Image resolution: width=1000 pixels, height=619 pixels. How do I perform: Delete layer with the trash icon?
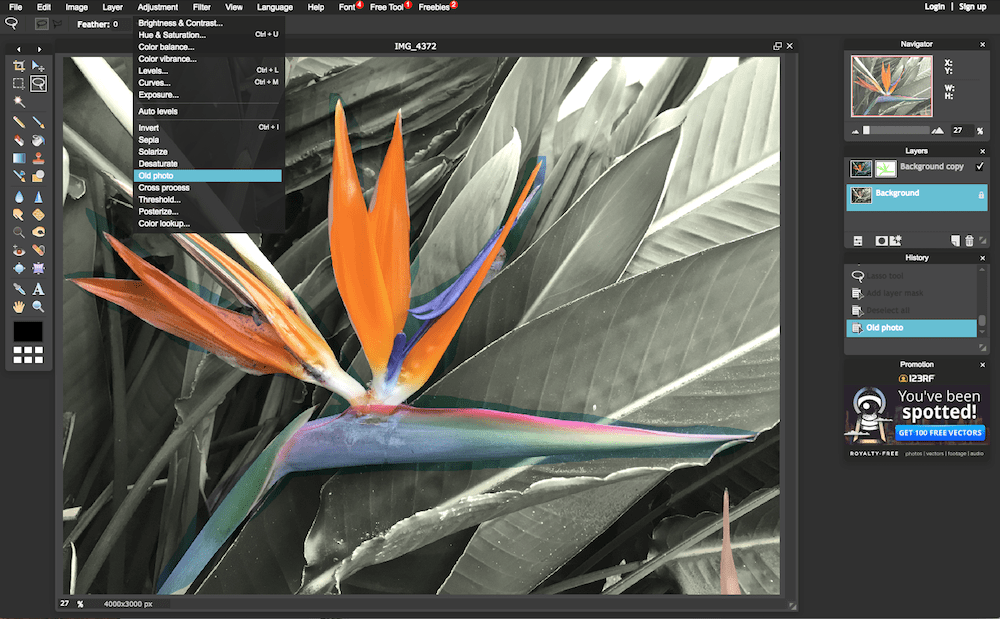pos(969,241)
